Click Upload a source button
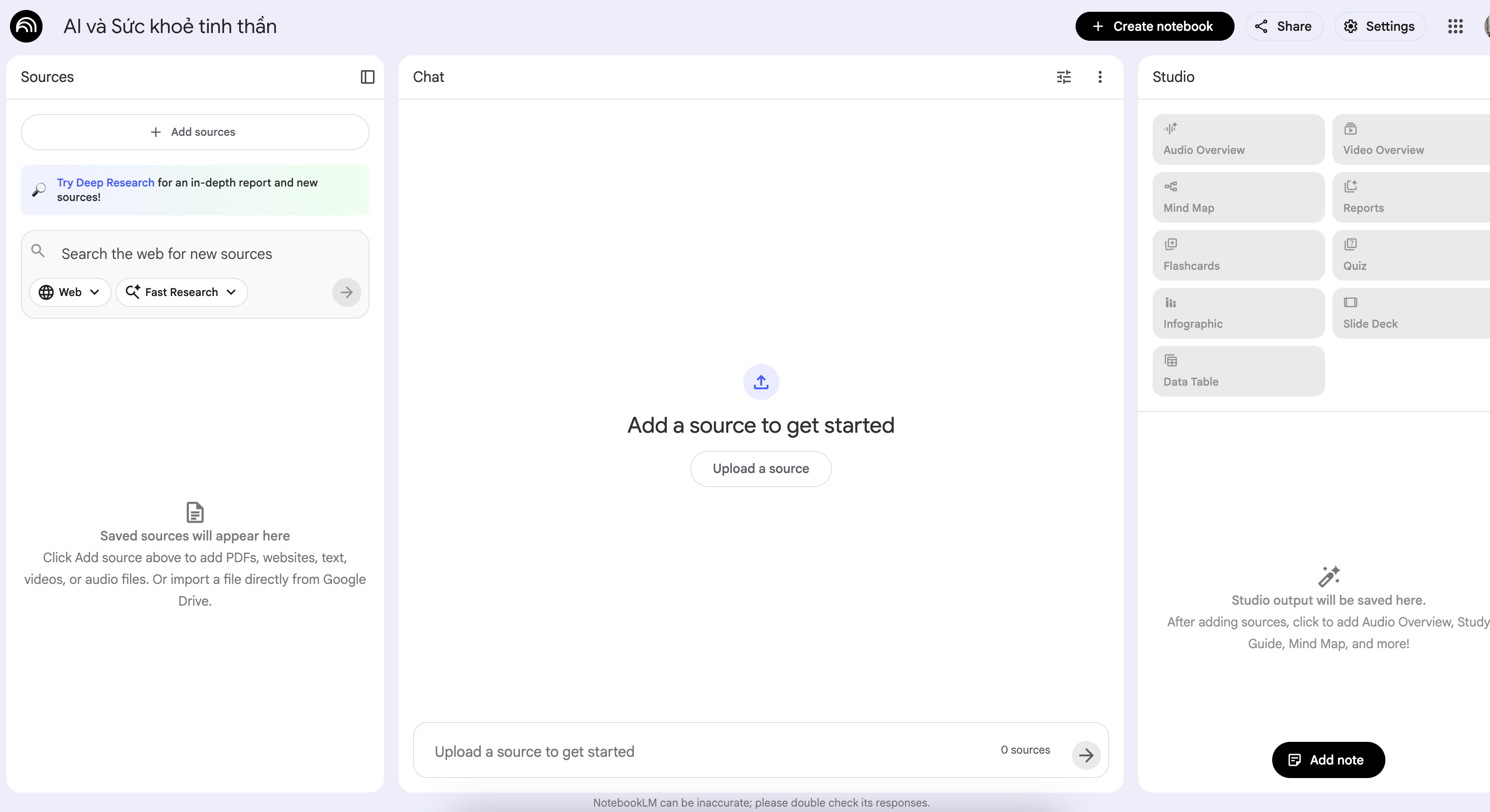Screen dimensions: 1490x812 pos(760,469)
